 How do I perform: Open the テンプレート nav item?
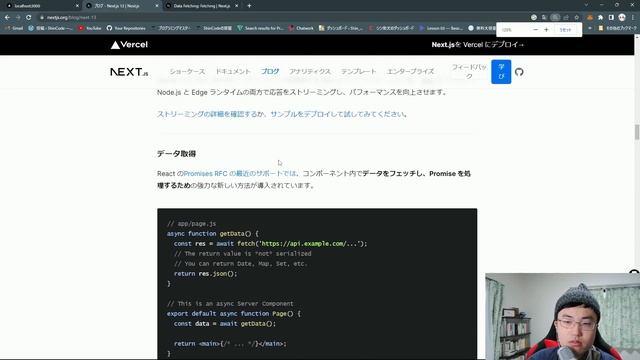[358, 71]
